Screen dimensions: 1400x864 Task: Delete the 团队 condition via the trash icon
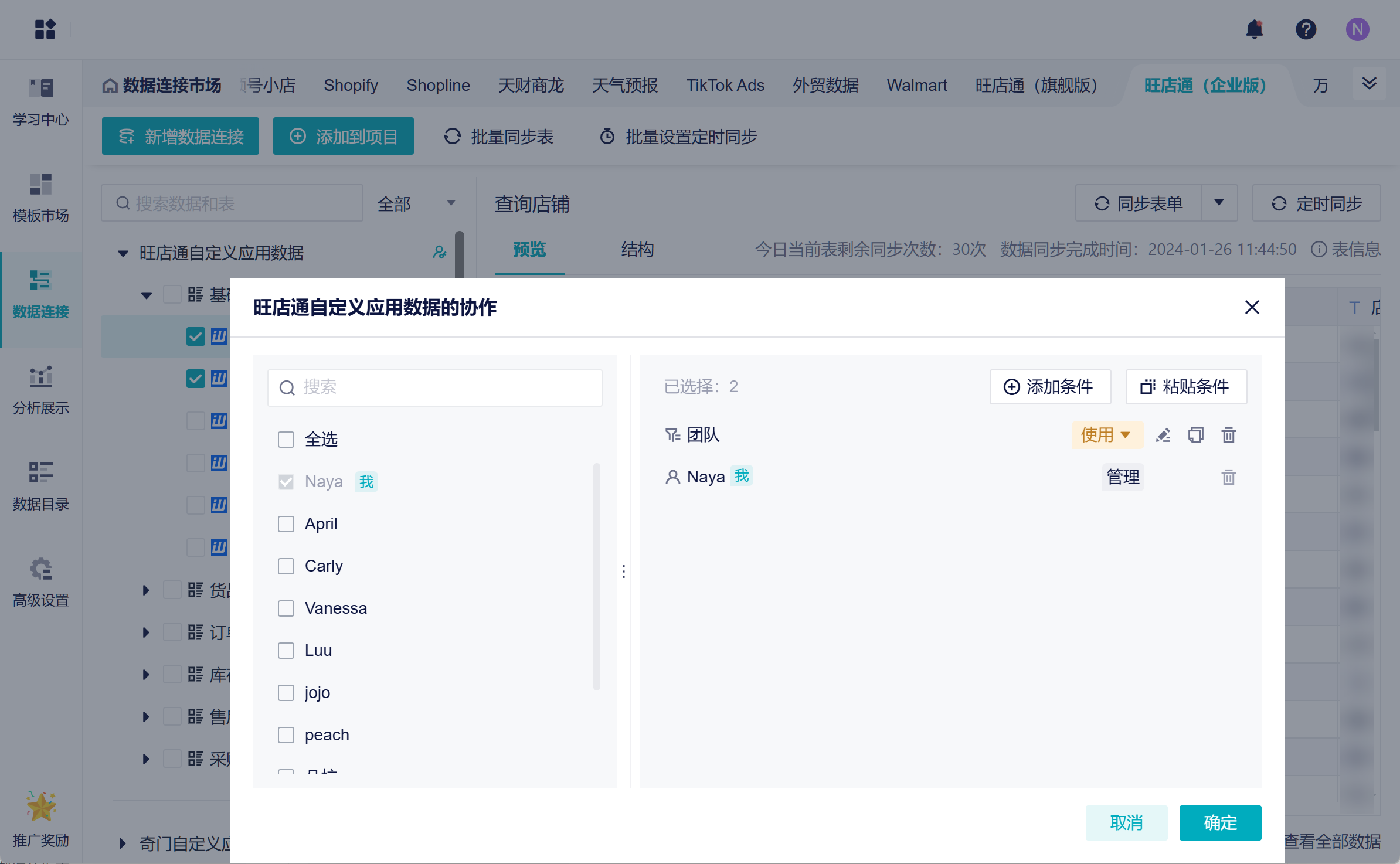tap(1228, 435)
